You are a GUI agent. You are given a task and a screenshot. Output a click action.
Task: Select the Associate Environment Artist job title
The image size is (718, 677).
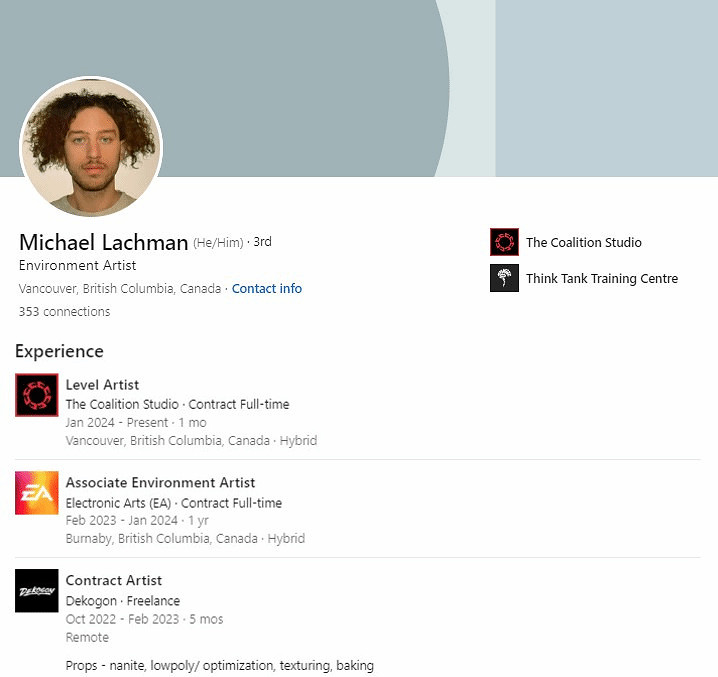tap(160, 482)
